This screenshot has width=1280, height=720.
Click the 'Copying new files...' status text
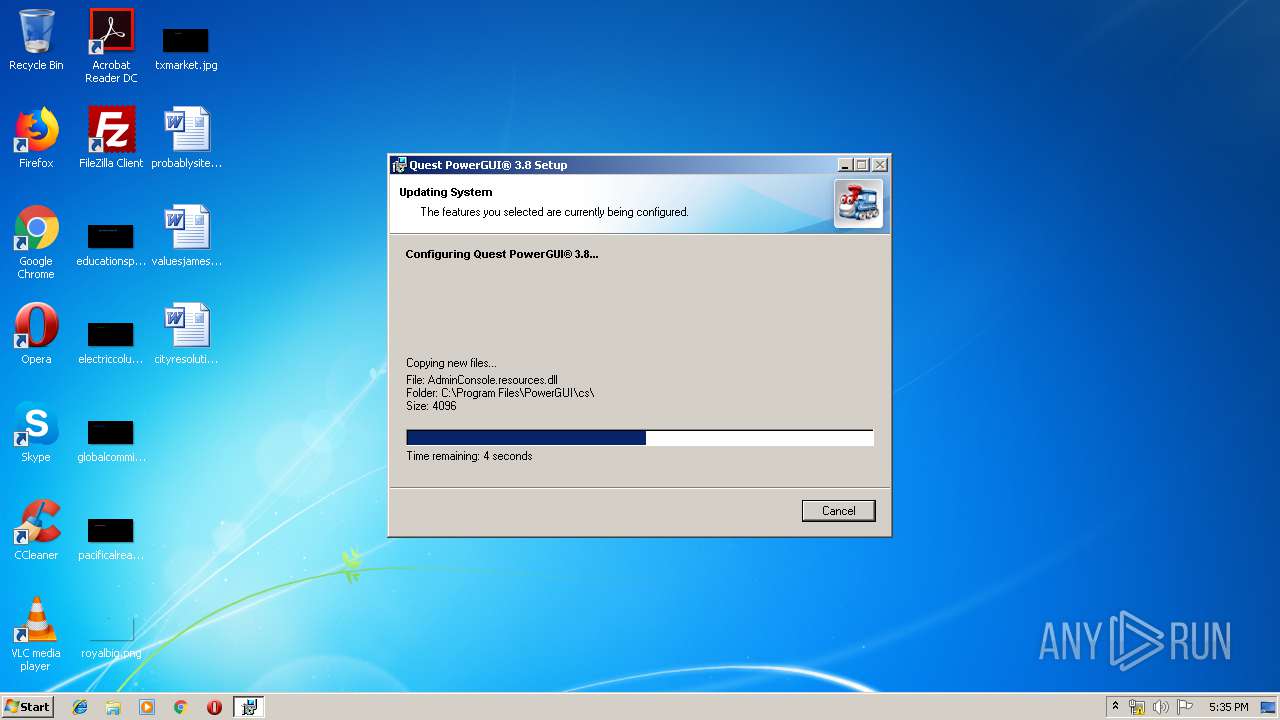(x=451, y=363)
